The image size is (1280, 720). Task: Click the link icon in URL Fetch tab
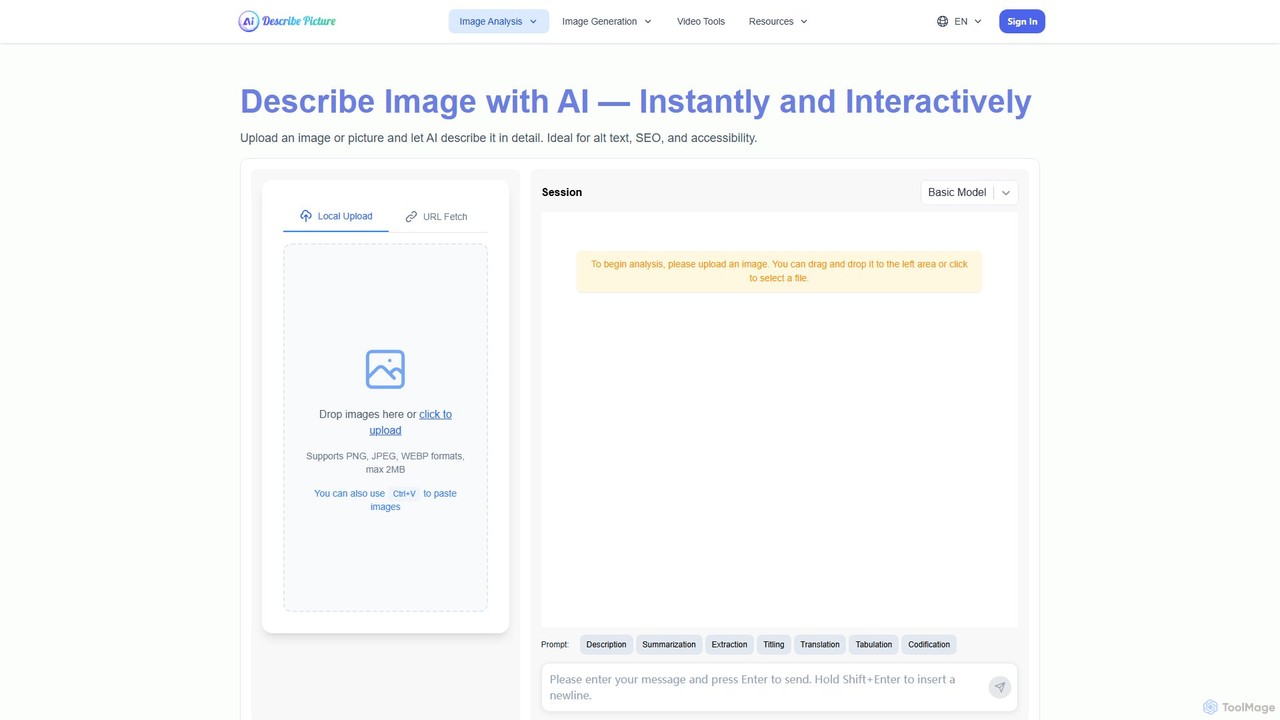point(411,217)
